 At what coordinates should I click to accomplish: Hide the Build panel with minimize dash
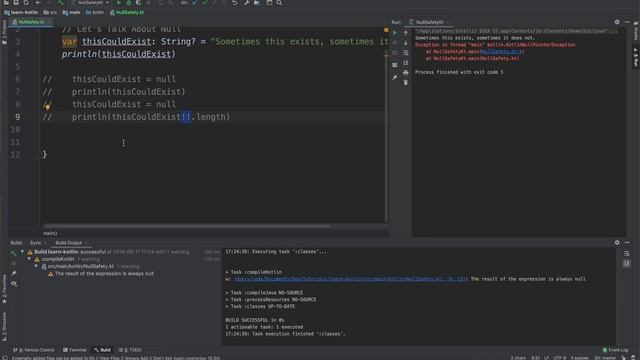click(x=627, y=242)
